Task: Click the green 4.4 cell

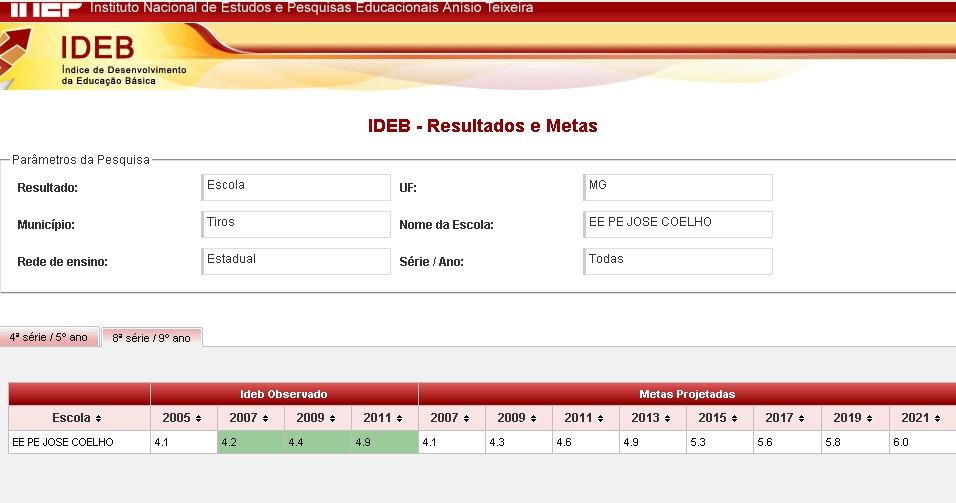Action: click(318, 442)
